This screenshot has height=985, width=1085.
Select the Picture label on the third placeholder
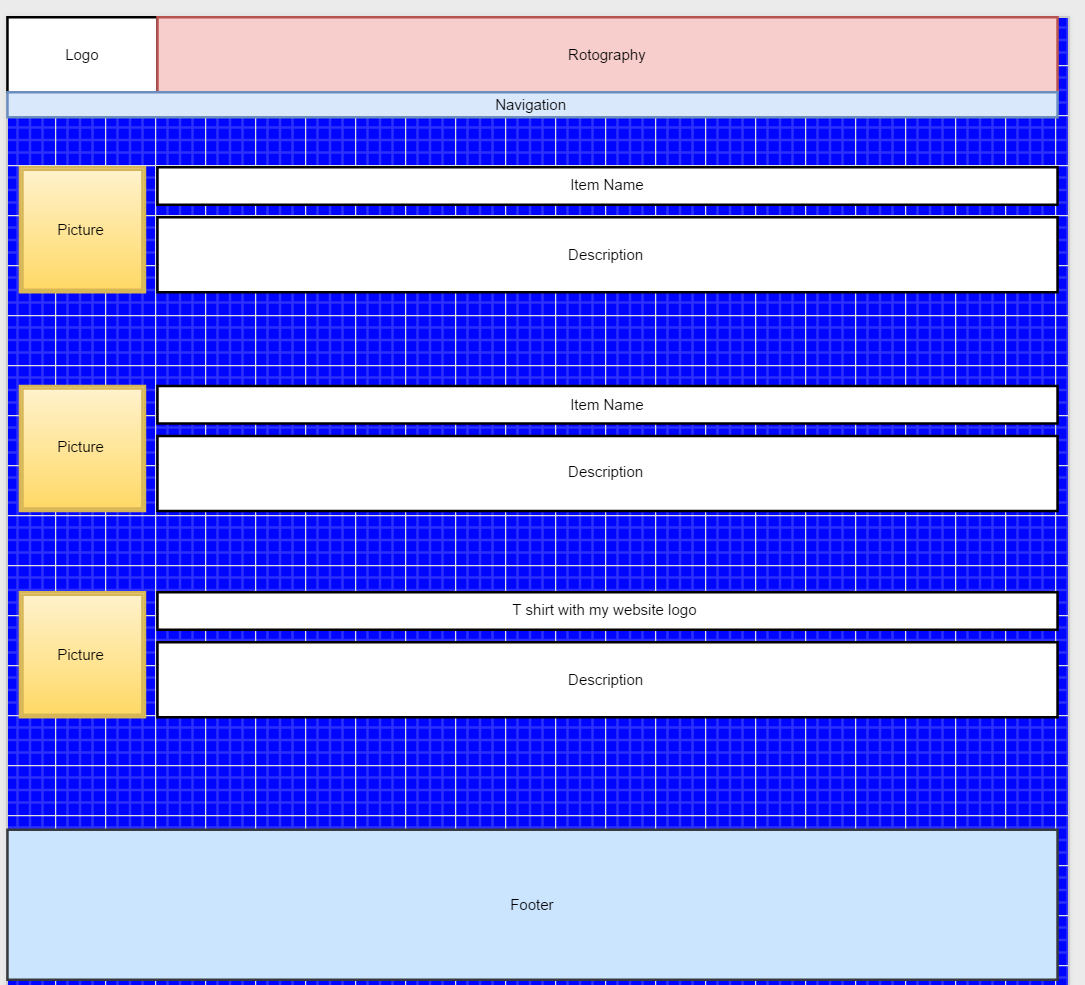click(x=81, y=655)
